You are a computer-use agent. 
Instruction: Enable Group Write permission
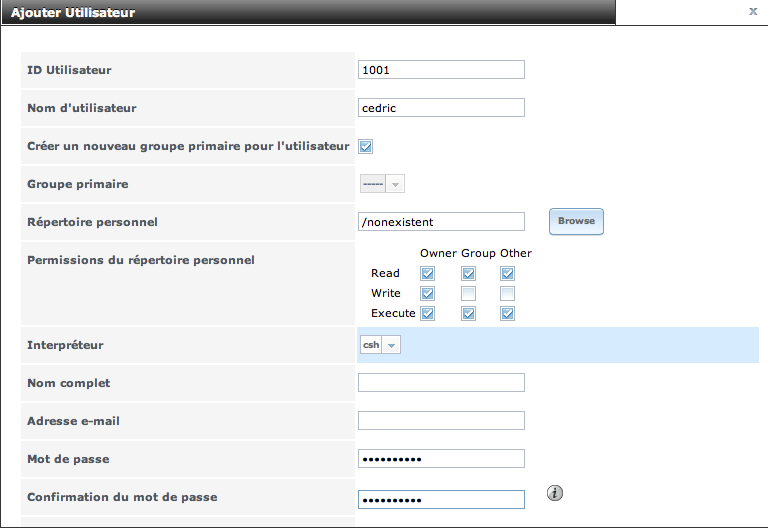468,293
